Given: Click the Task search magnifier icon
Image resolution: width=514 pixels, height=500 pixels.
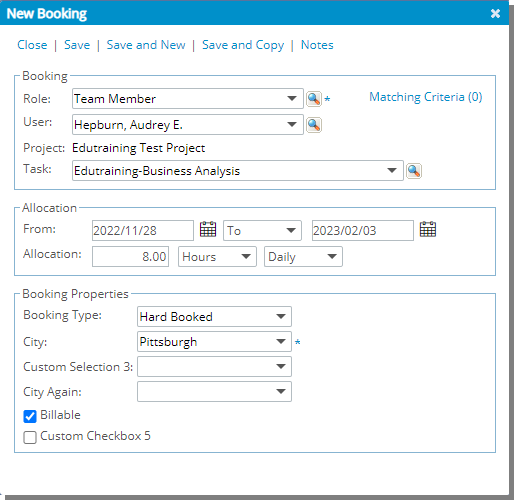Looking at the screenshot, I should pyautogui.click(x=414, y=171).
